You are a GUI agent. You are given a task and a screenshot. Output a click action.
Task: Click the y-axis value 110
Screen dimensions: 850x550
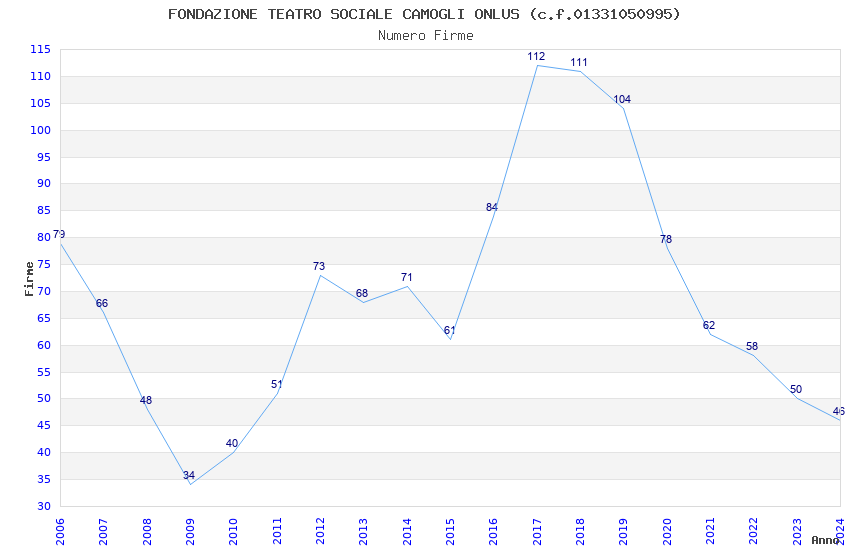click(x=41, y=76)
